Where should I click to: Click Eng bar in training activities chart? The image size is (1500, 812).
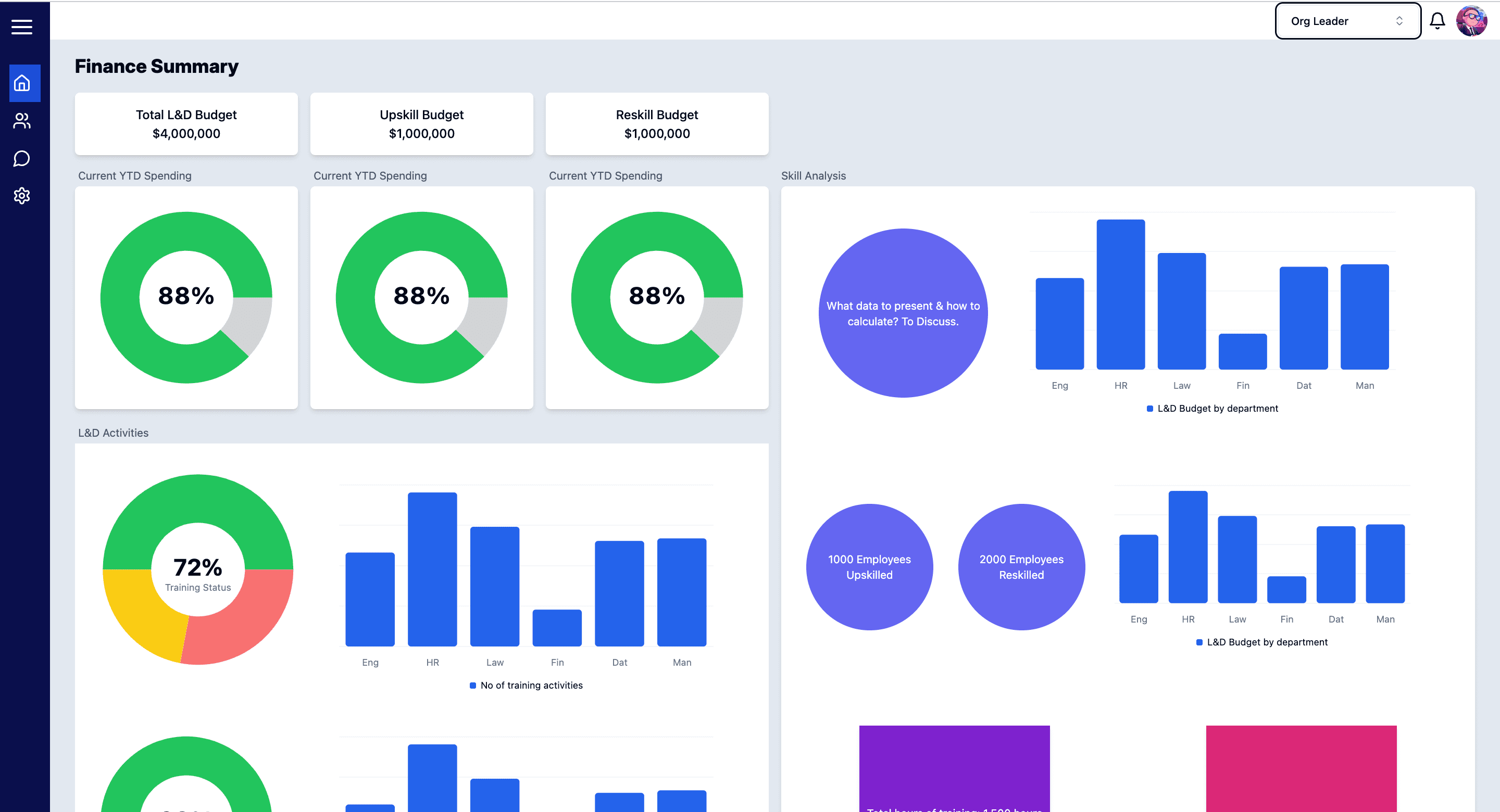click(370, 599)
